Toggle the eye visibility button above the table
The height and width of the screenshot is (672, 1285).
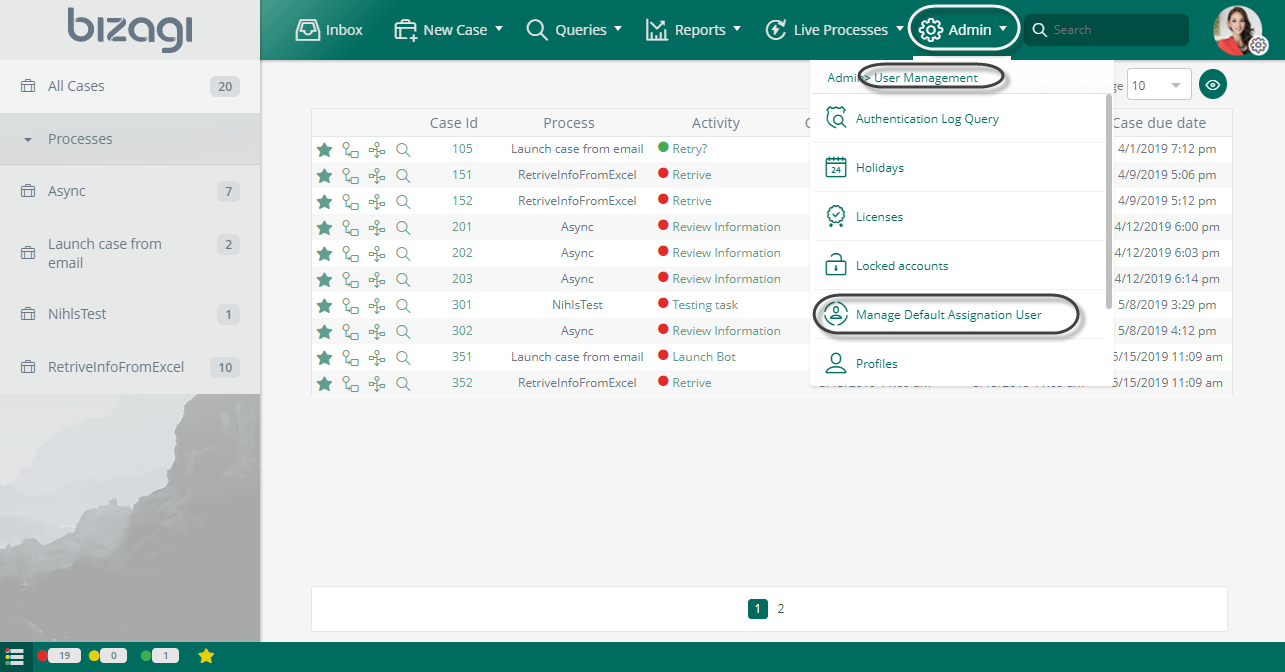point(1213,85)
